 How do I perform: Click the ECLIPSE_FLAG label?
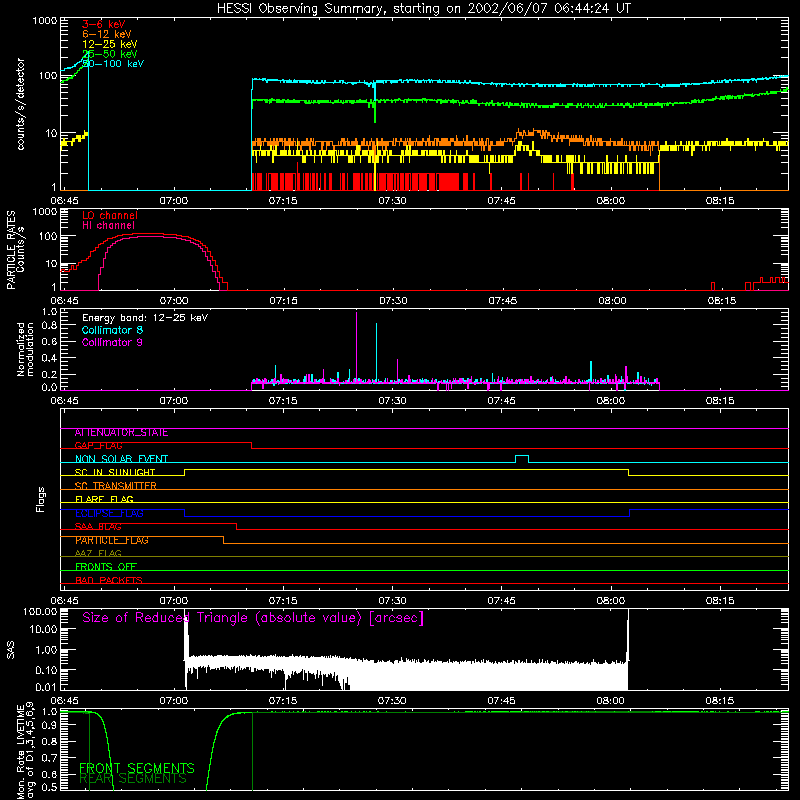click(109, 513)
